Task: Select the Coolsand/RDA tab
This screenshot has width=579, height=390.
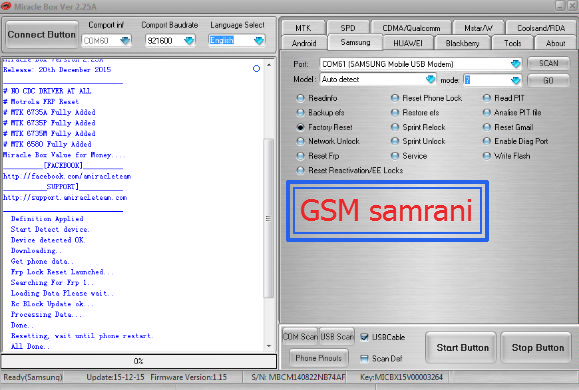Action: [x=541, y=28]
